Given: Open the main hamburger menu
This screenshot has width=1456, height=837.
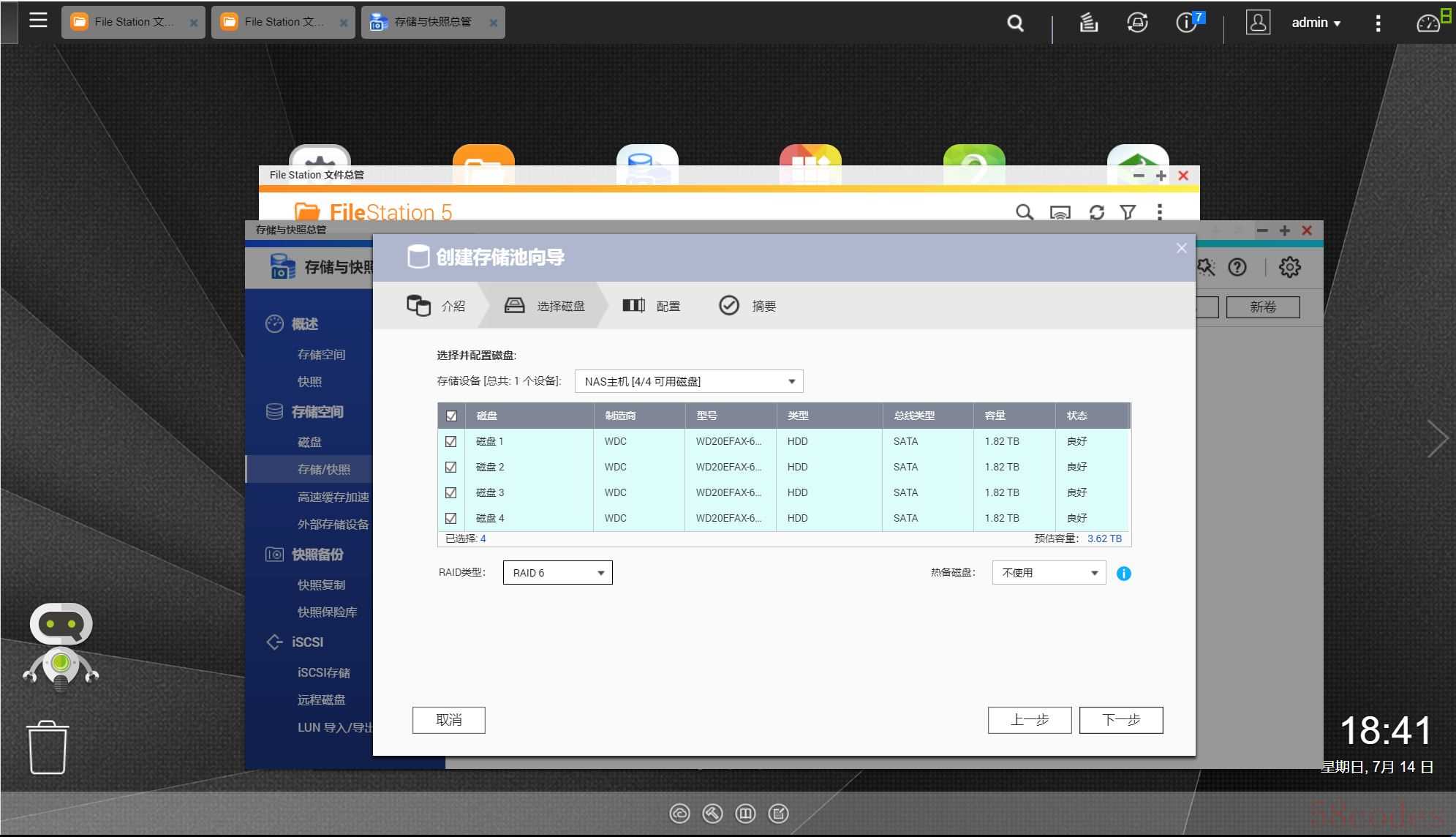Looking at the screenshot, I should pos(38,20).
